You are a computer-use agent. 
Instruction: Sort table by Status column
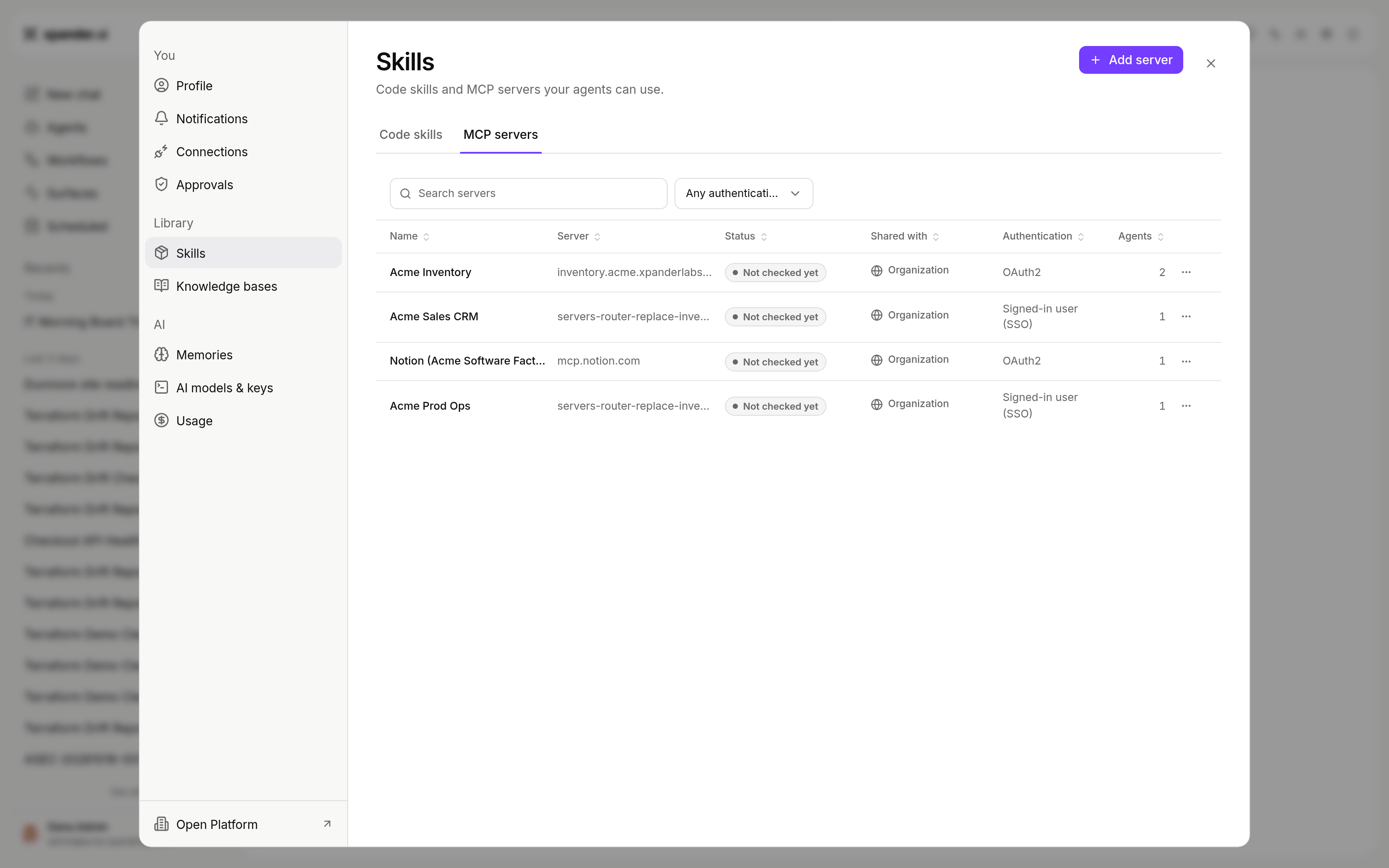pyautogui.click(x=746, y=237)
